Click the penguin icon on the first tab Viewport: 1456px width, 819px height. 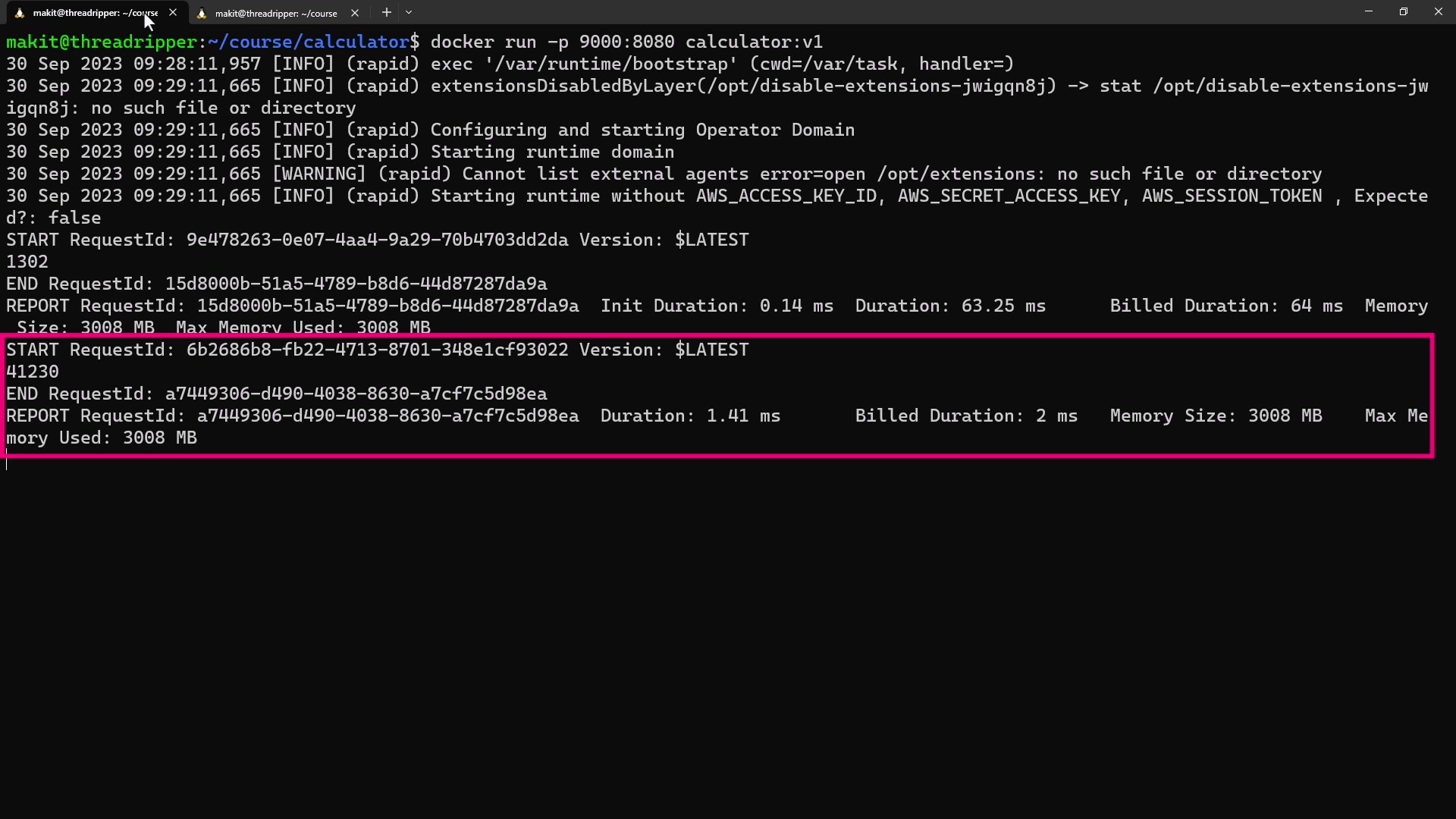pyautogui.click(x=20, y=13)
